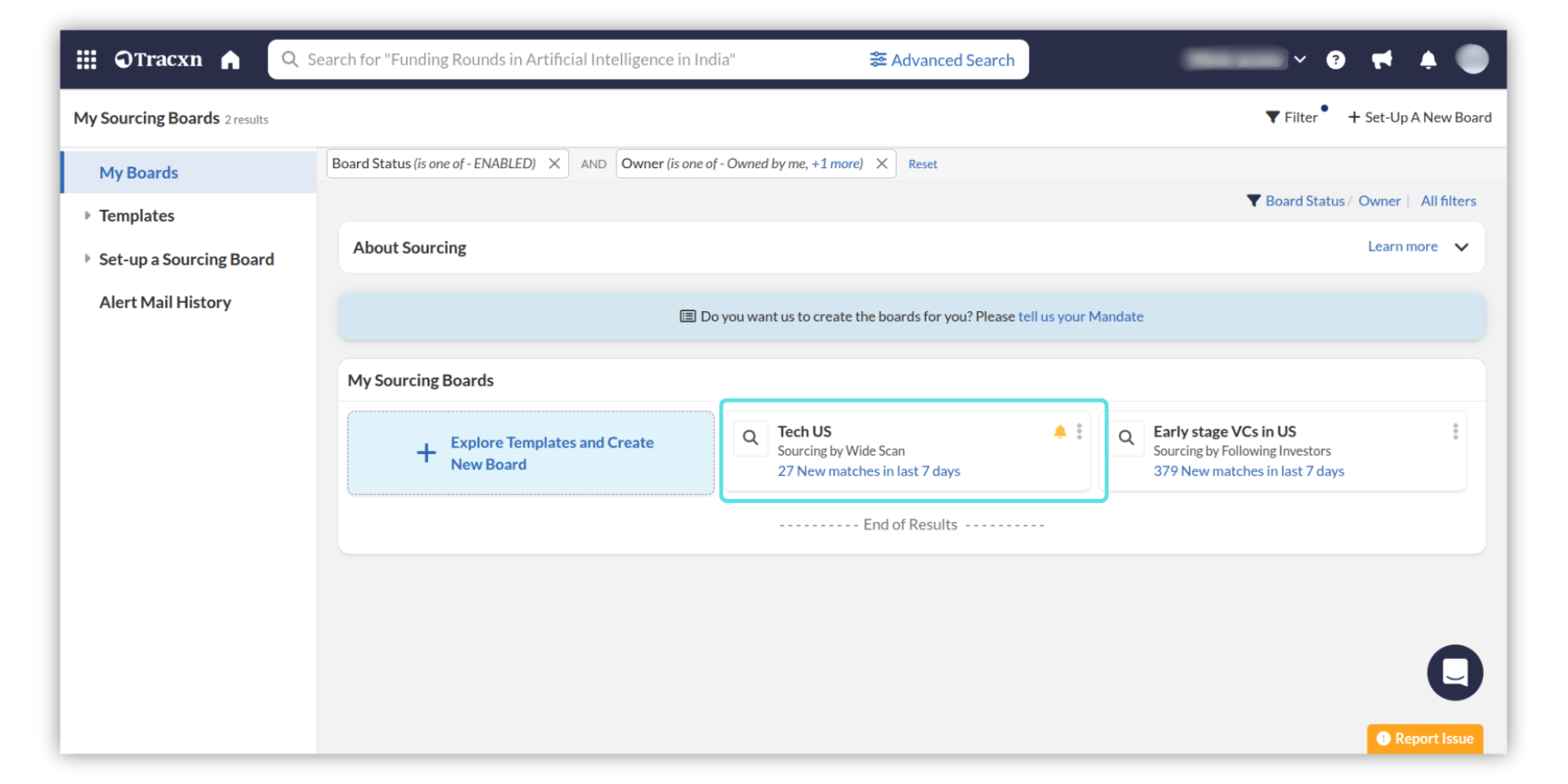Viewport: 1568px width, 784px height.
Task: Toggle alert bell on Tech US board
Action: [x=1059, y=432]
